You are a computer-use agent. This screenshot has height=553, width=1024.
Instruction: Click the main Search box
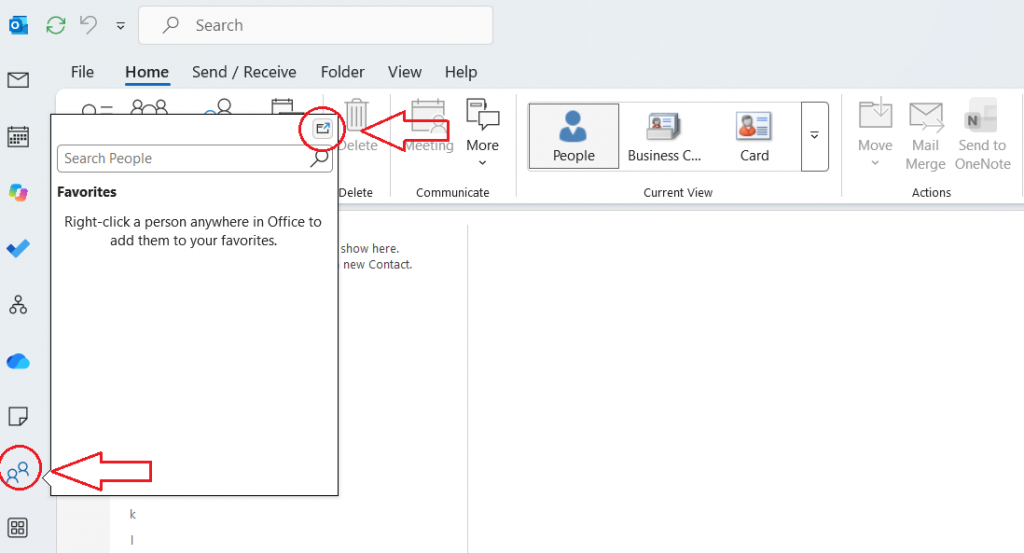[315, 25]
